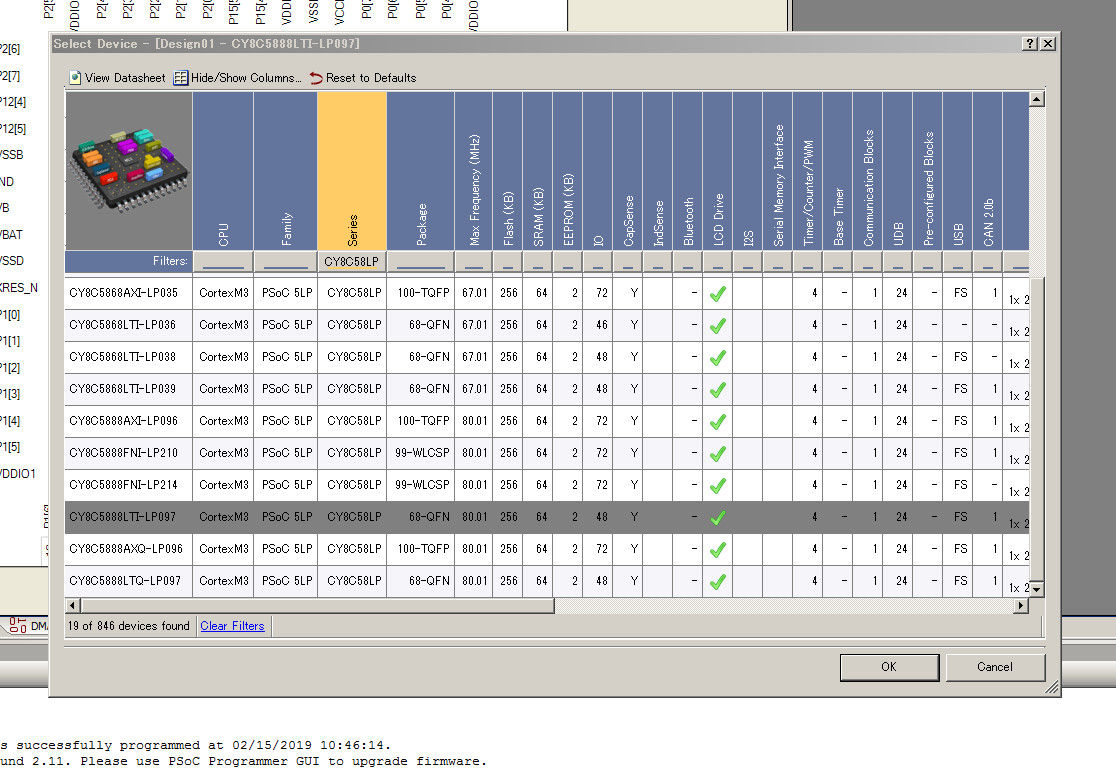This screenshot has height=771, width=1116.
Task: Select device CY8C5868LTI-LP038
Action: pyautogui.click(x=122, y=357)
